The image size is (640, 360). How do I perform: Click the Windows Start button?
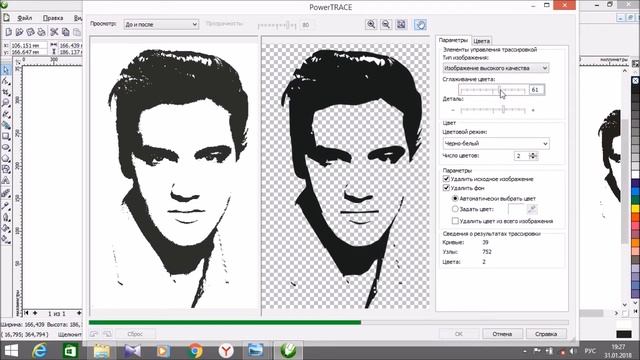(x=11, y=351)
